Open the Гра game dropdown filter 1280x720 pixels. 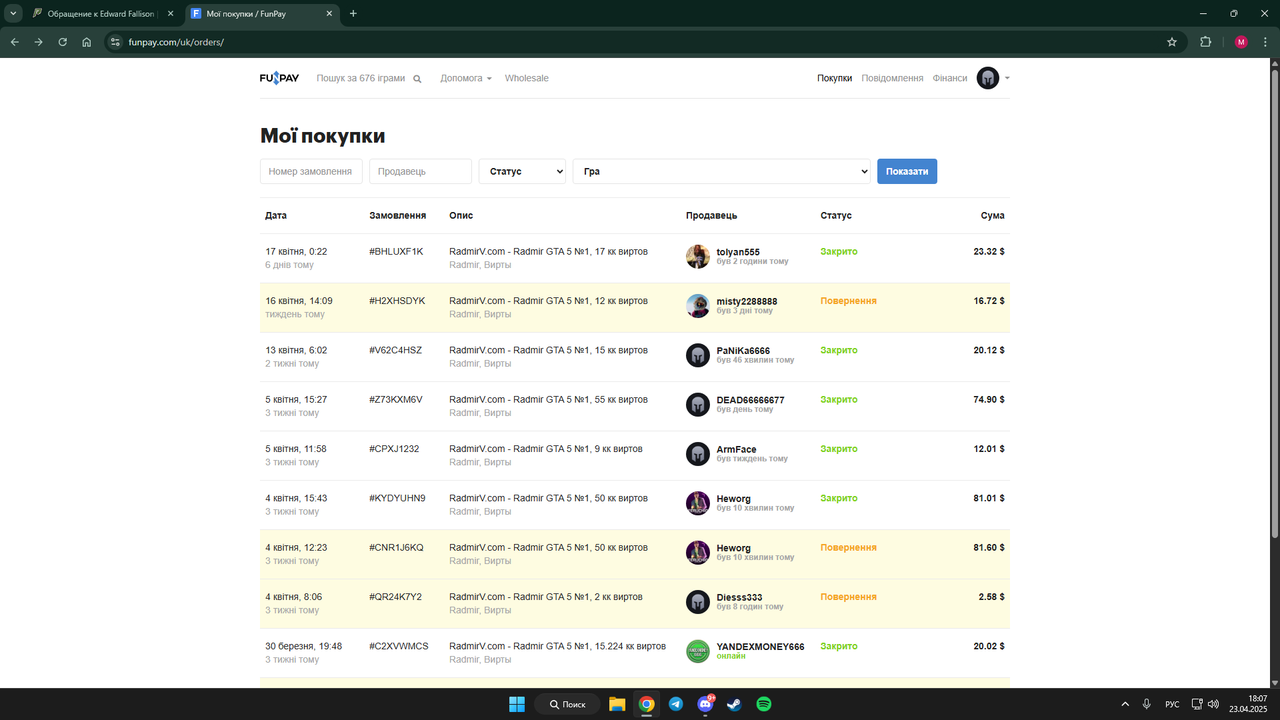(x=722, y=171)
